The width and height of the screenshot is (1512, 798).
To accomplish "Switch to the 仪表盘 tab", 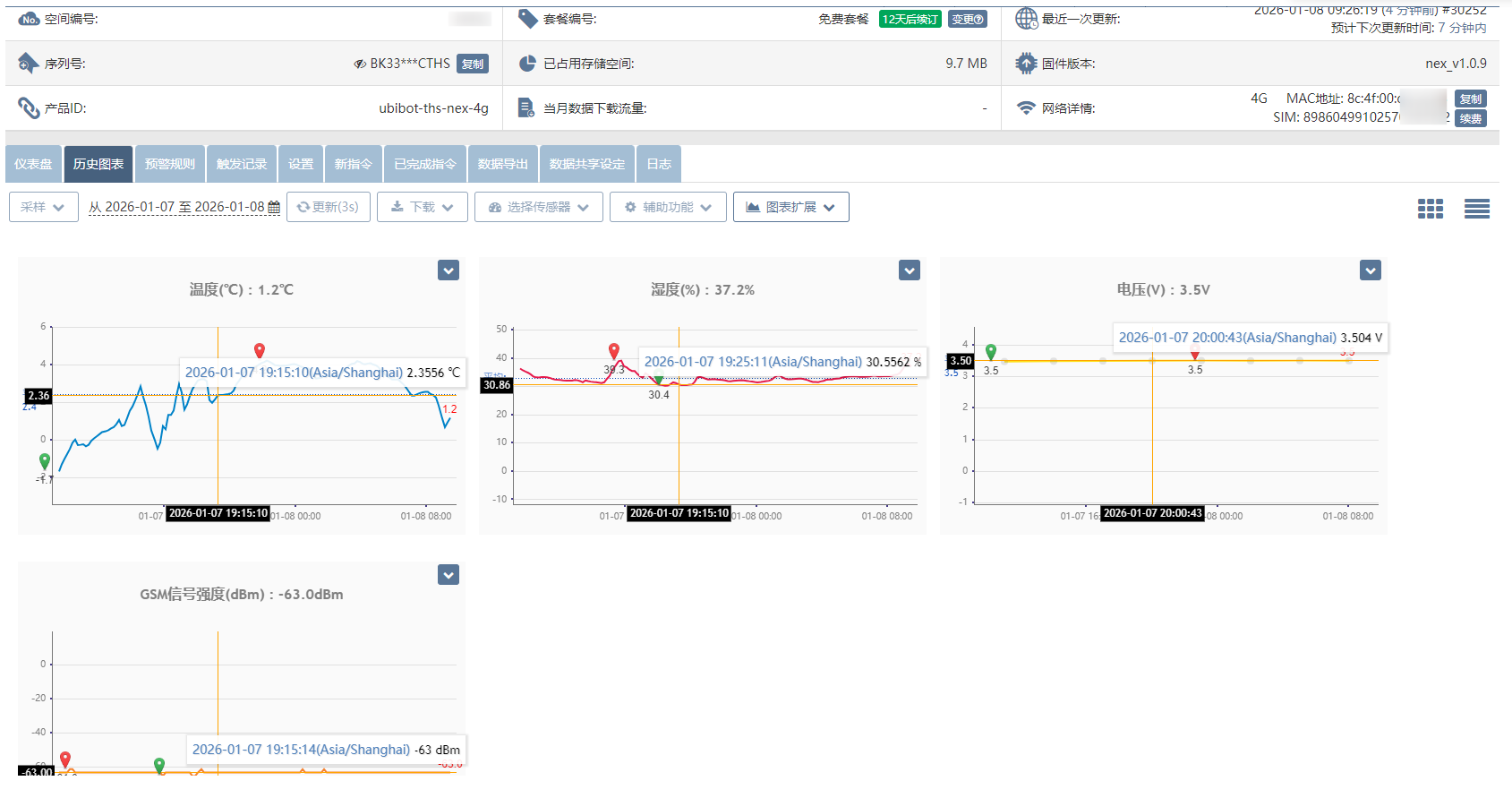I will coord(33,164).
